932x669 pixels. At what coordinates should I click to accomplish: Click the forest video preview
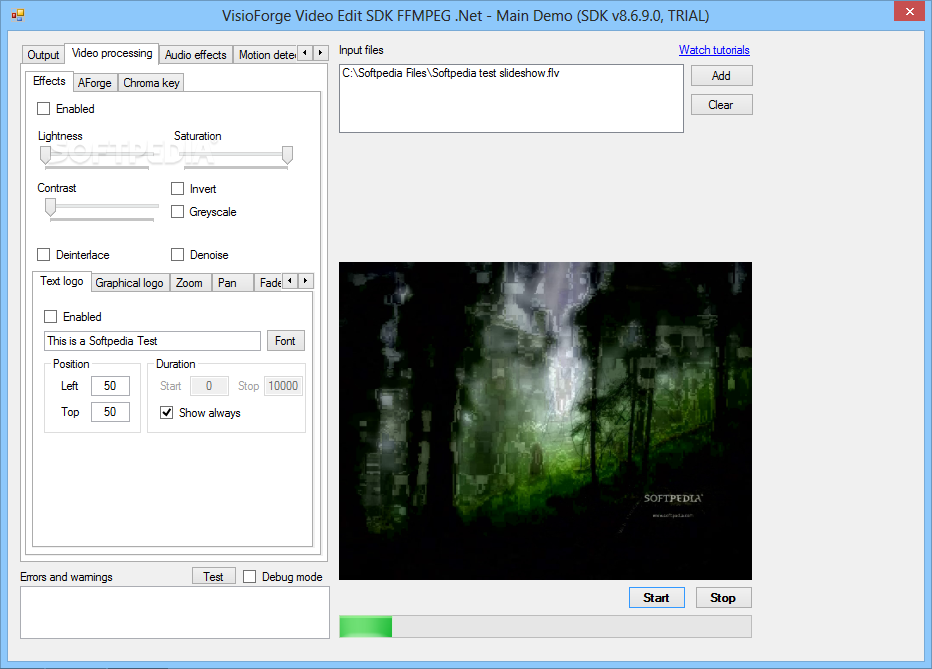click(x=545, y=421)
